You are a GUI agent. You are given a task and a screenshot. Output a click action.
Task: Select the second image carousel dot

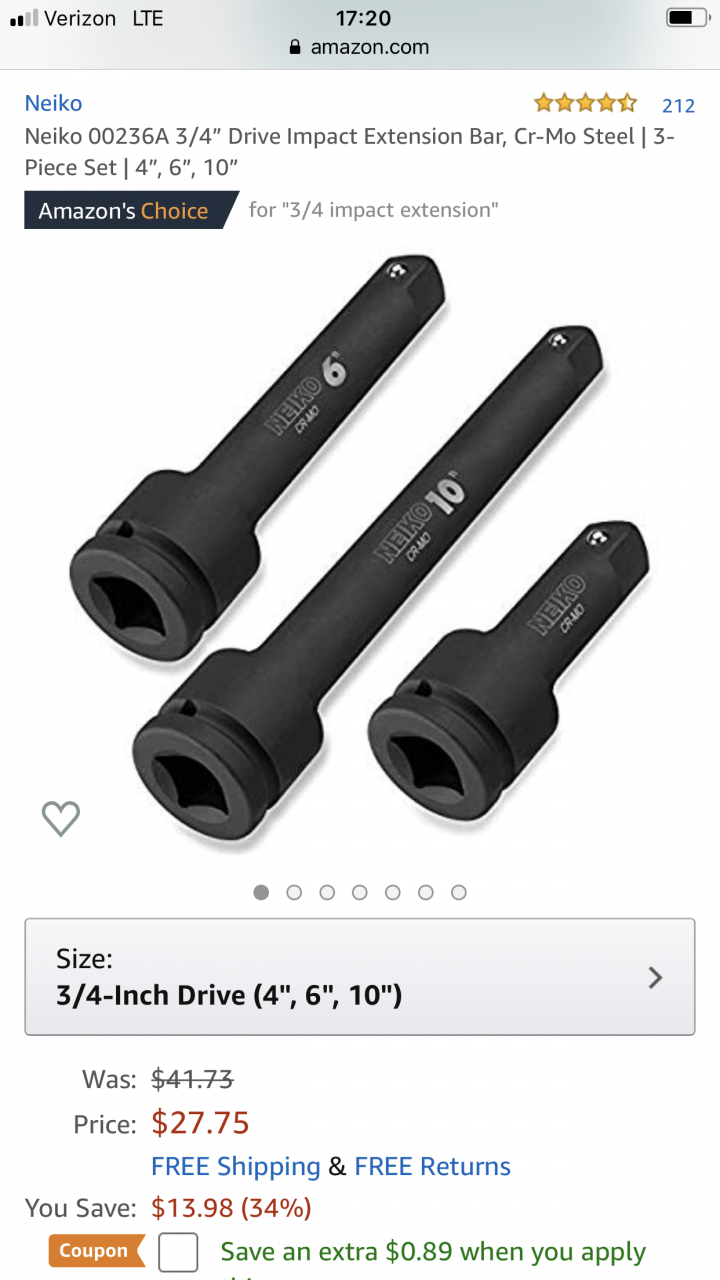tap(294, 892)
